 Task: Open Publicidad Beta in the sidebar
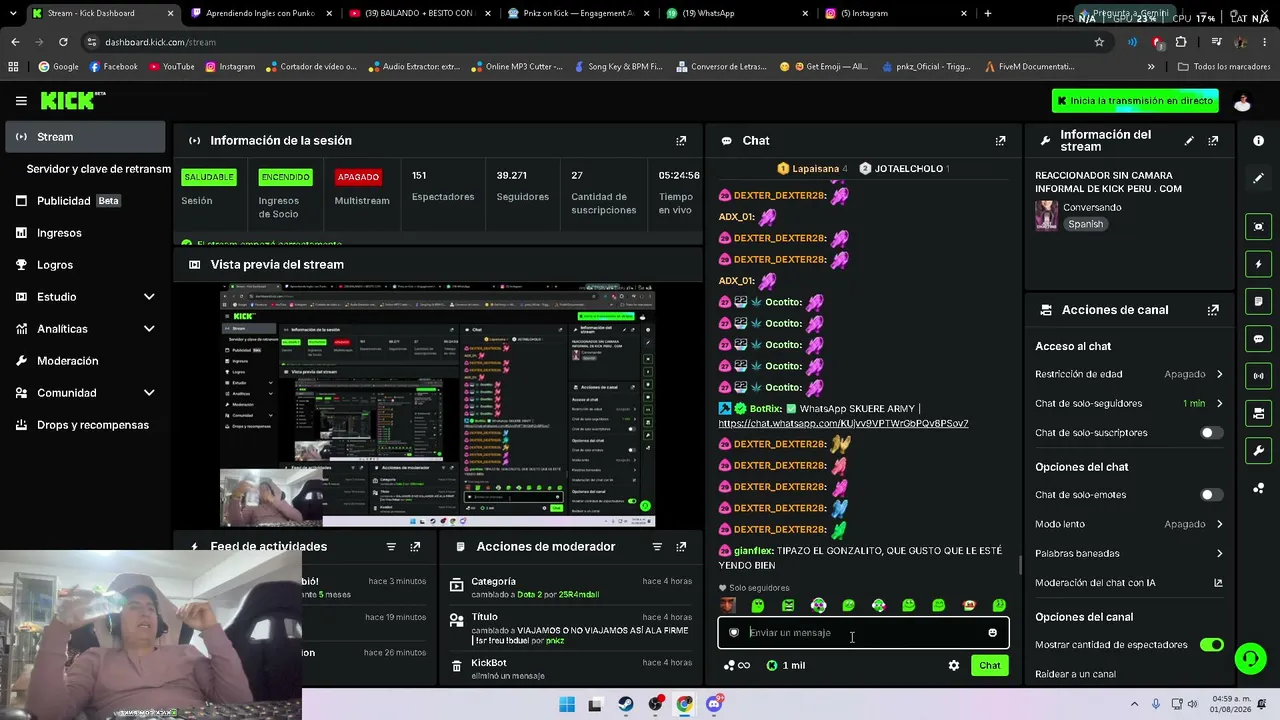[x=85, y=201]
